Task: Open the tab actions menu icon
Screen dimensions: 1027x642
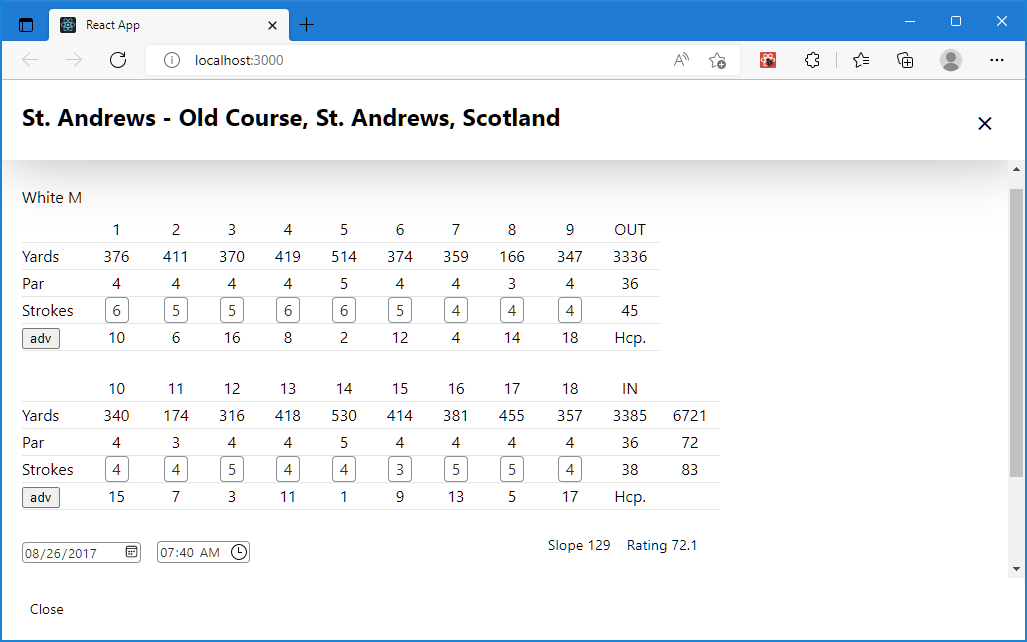Action: [26, 26]
